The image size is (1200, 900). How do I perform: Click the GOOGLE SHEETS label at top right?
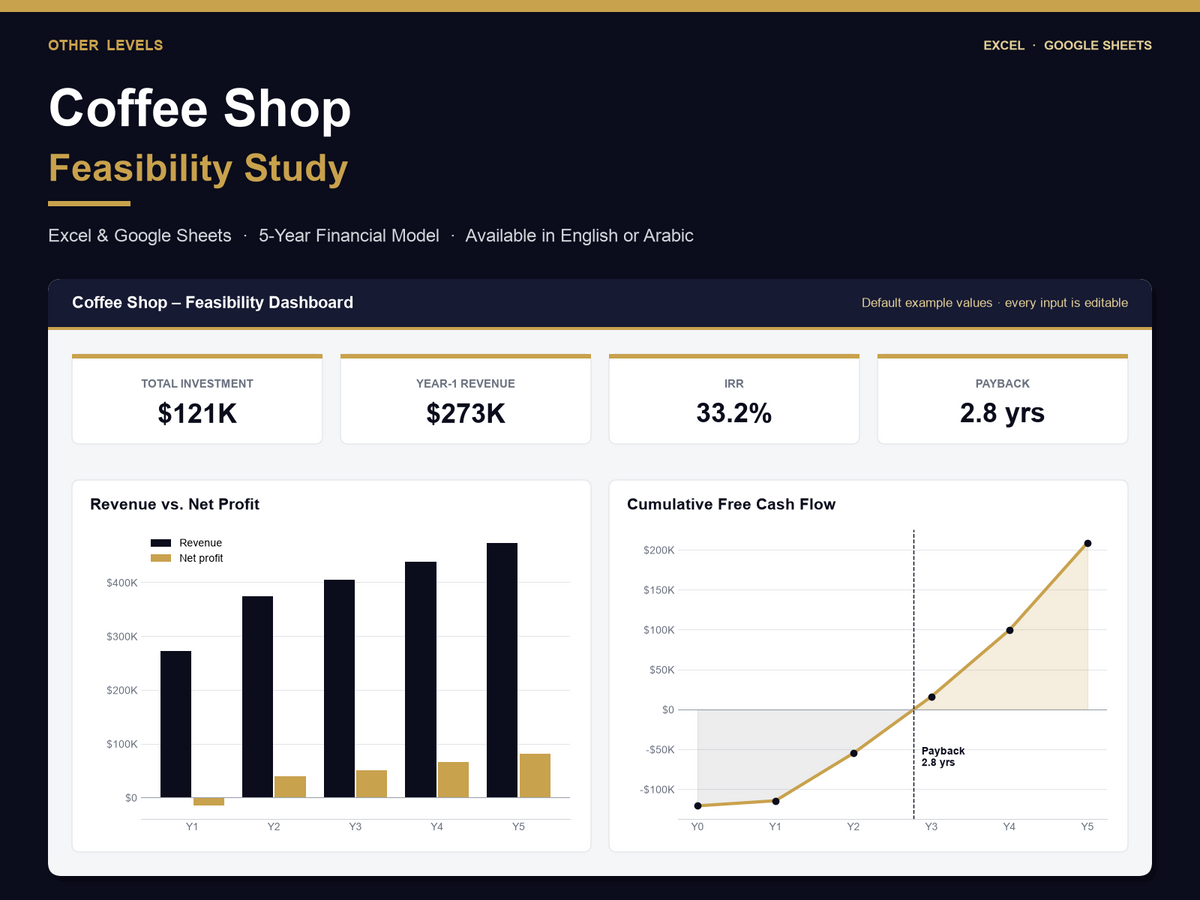[x=1098, y=45]
